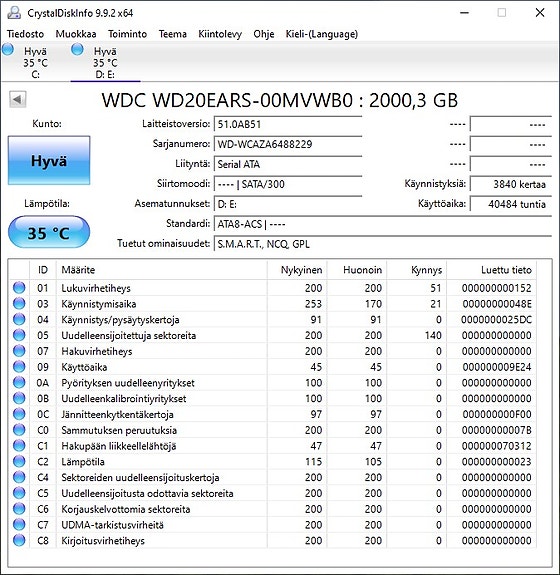Click the previous disk arrow button
Viewport: 560px width, 575px height.
[18, 99]
